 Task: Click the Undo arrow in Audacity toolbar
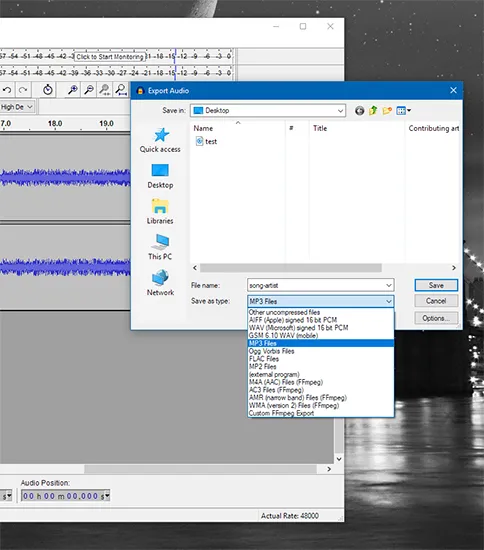[7, 90]
